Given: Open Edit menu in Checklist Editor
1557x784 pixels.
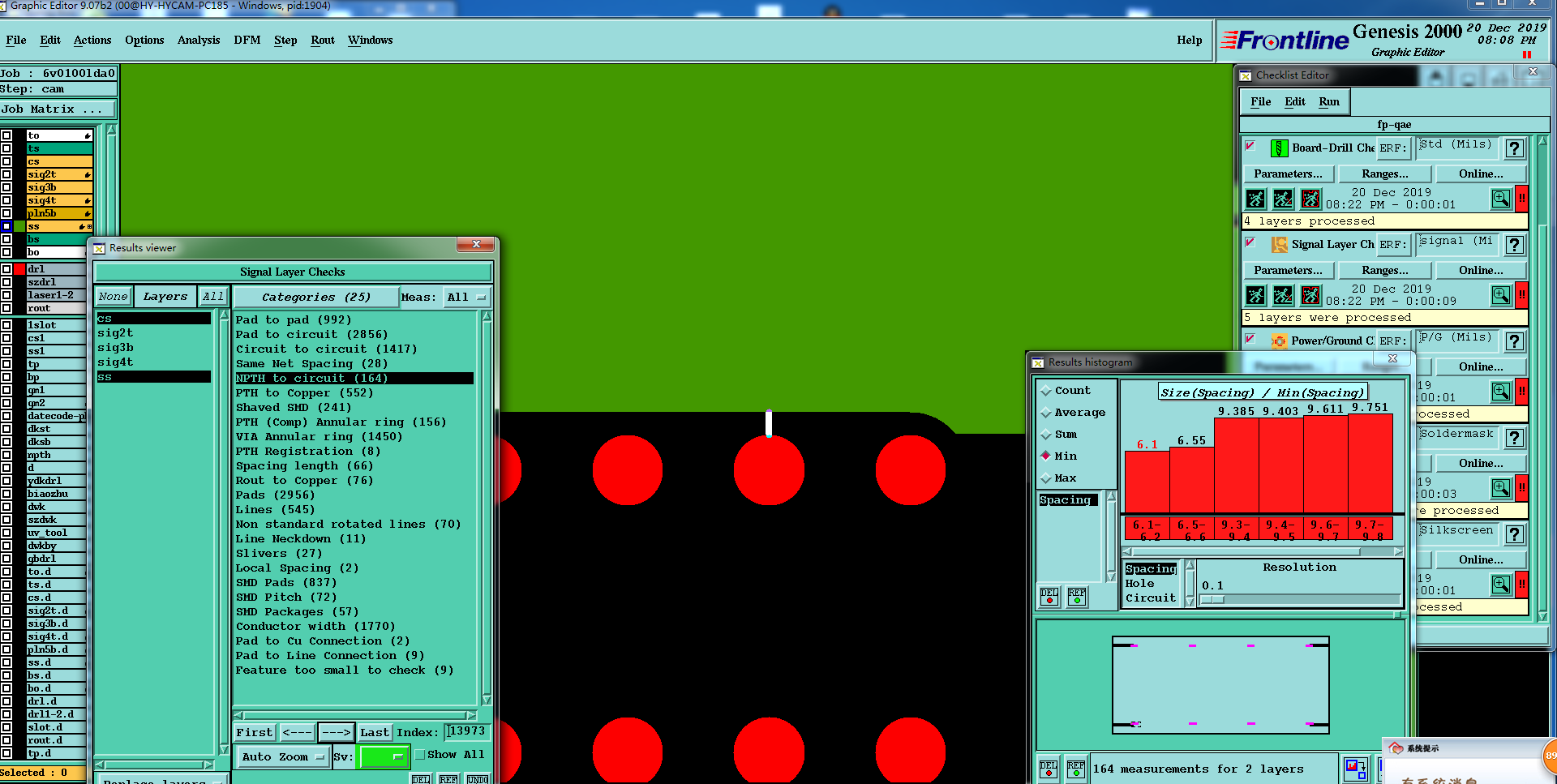Looking at the screenshot, I should (x=1295, y=102).
